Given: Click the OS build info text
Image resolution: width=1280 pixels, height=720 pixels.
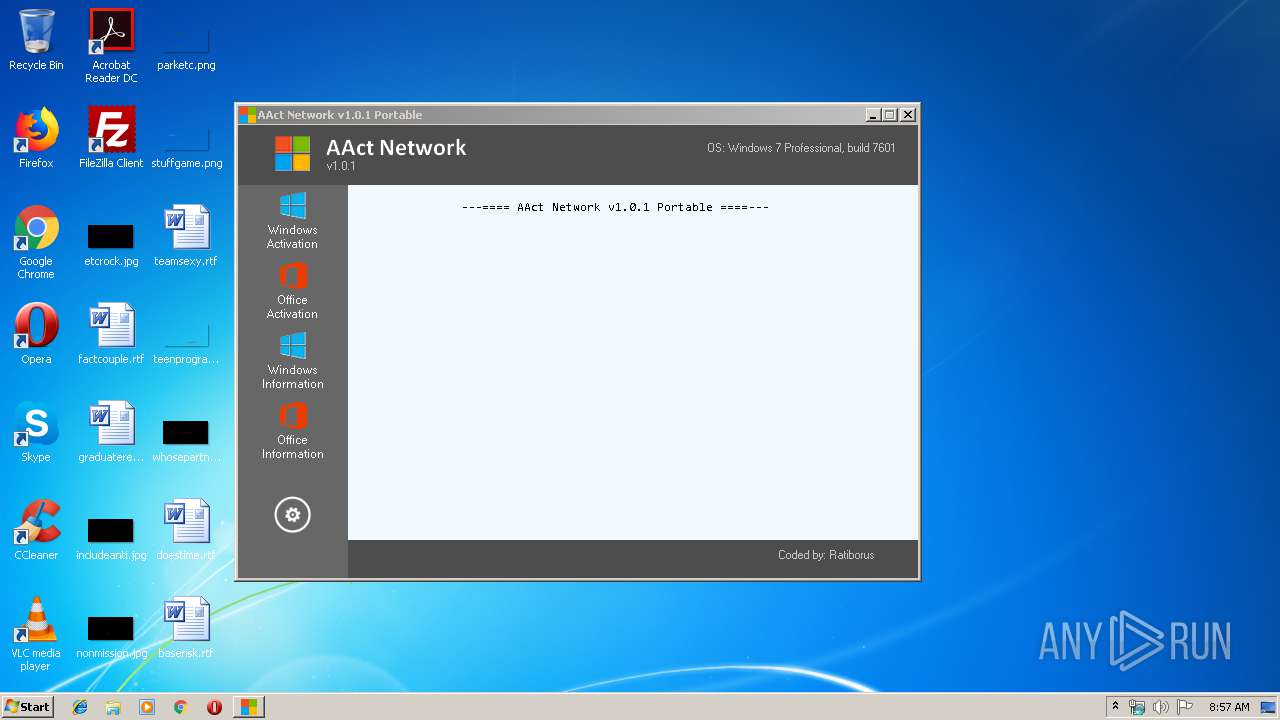Looking at the screenshot, I should pos(801,148).
